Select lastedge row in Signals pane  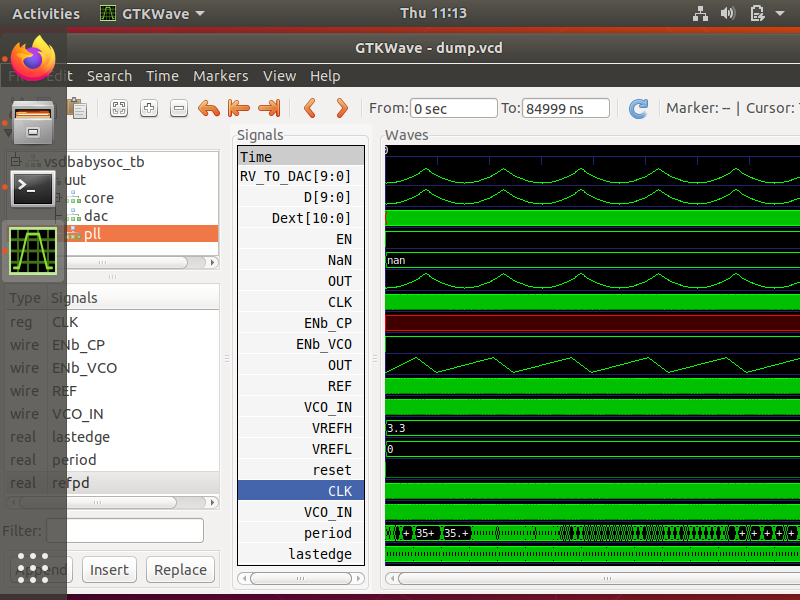pos(301,554)
